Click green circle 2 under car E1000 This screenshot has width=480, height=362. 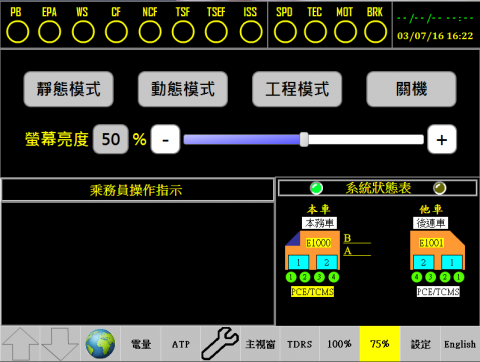305,277
